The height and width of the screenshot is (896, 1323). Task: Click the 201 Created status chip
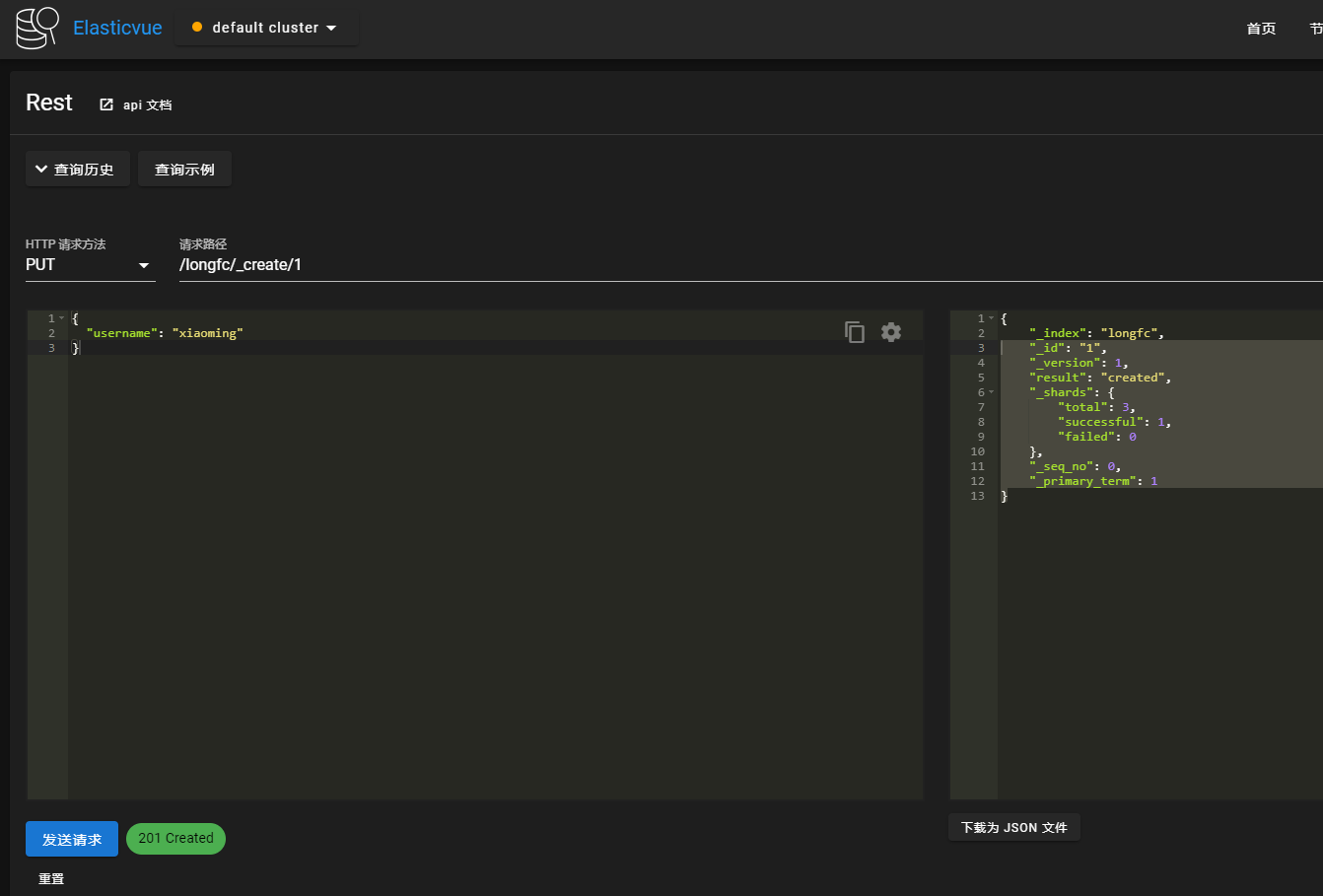point(175,839)
